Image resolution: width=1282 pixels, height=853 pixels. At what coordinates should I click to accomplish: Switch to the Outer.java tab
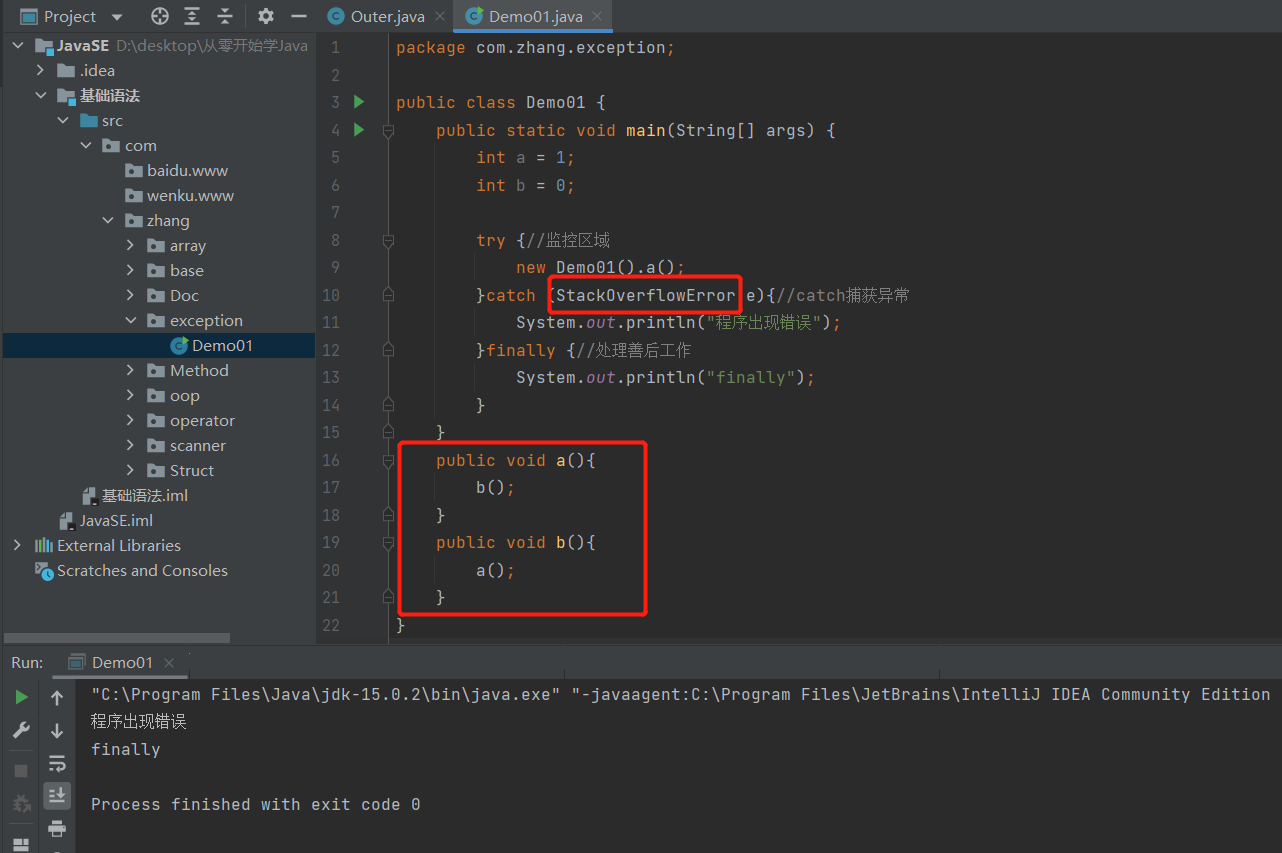(x=387, y=16)
